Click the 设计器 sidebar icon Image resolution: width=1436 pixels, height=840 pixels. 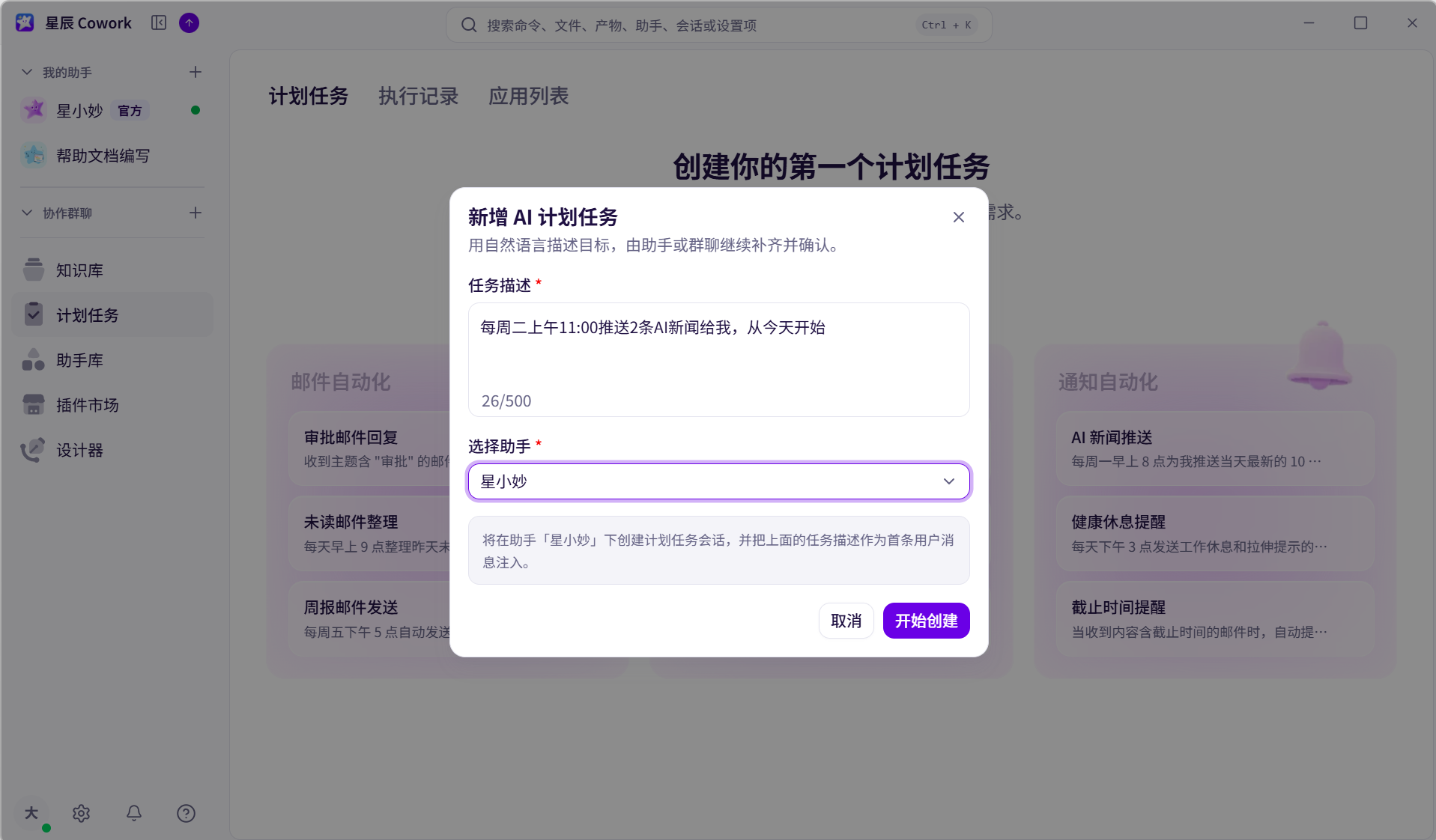pyautogui.click(x=34, y=449)
